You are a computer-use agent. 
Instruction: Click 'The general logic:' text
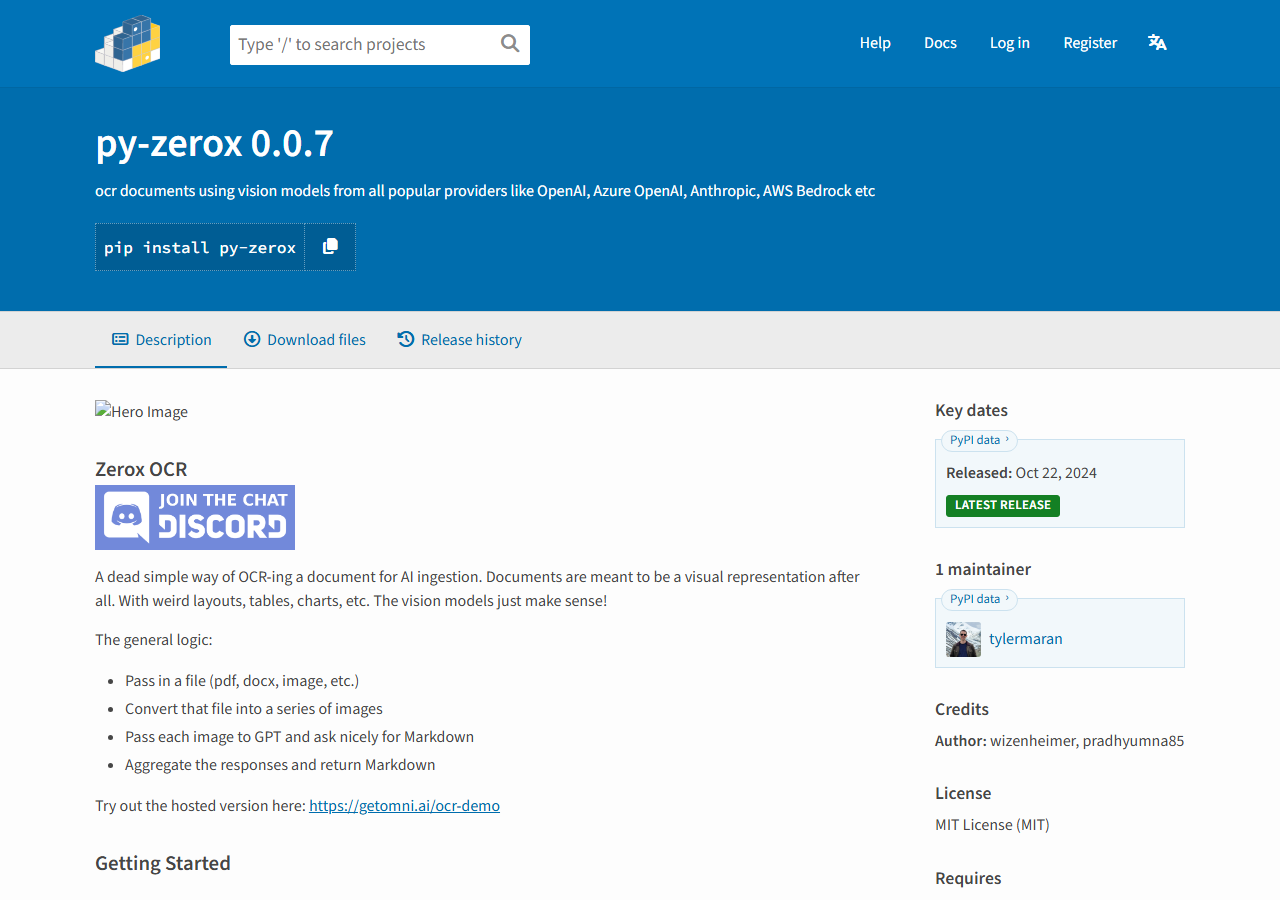[154, 639]
